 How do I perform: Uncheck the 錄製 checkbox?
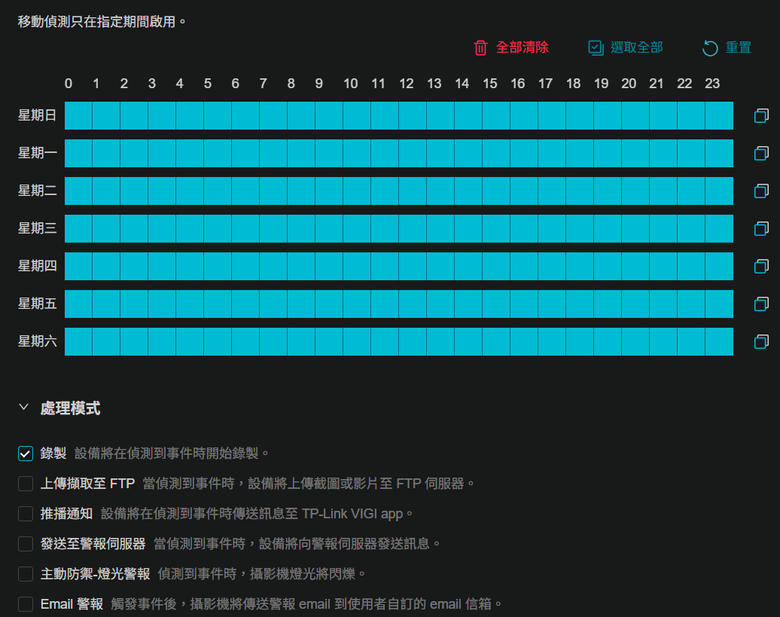click(x=25, y=453)
